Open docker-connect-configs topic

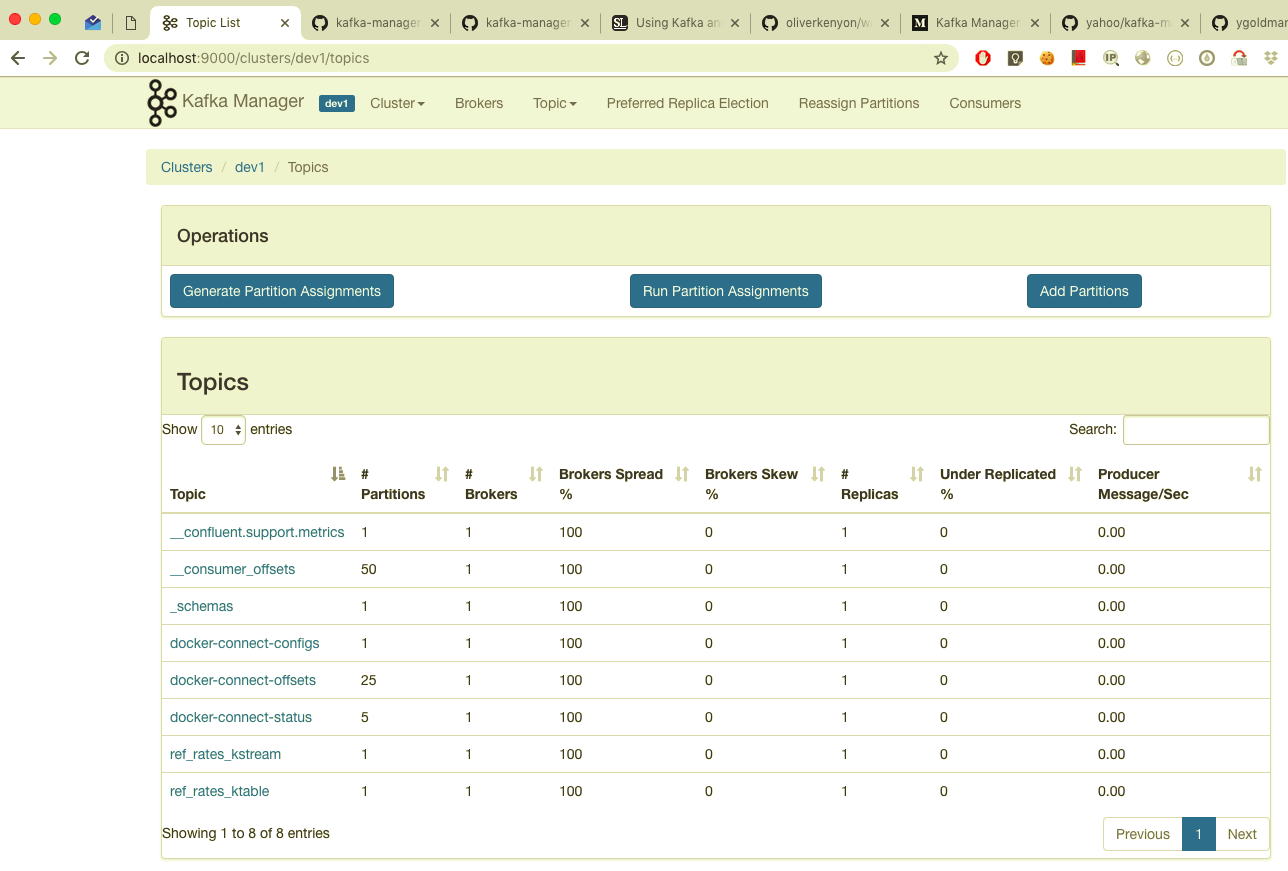point(245,643)
